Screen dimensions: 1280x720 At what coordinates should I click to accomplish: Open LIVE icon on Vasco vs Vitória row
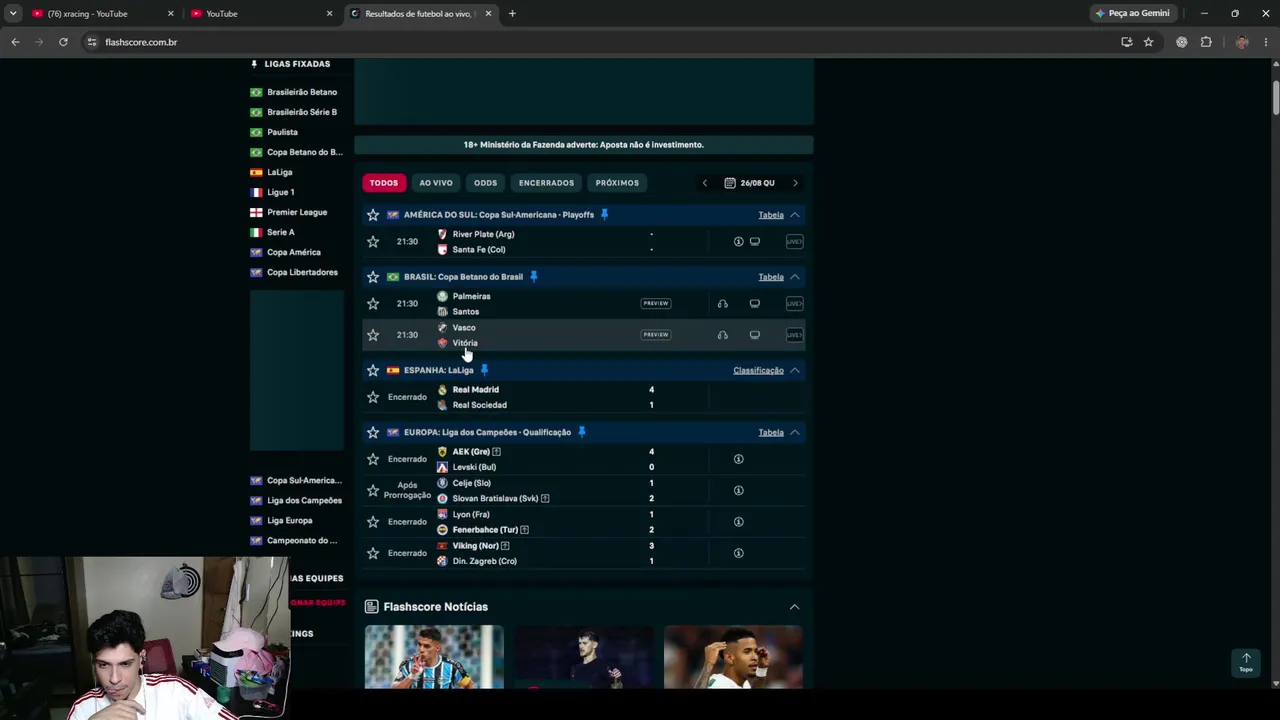(x=794, y=335)
